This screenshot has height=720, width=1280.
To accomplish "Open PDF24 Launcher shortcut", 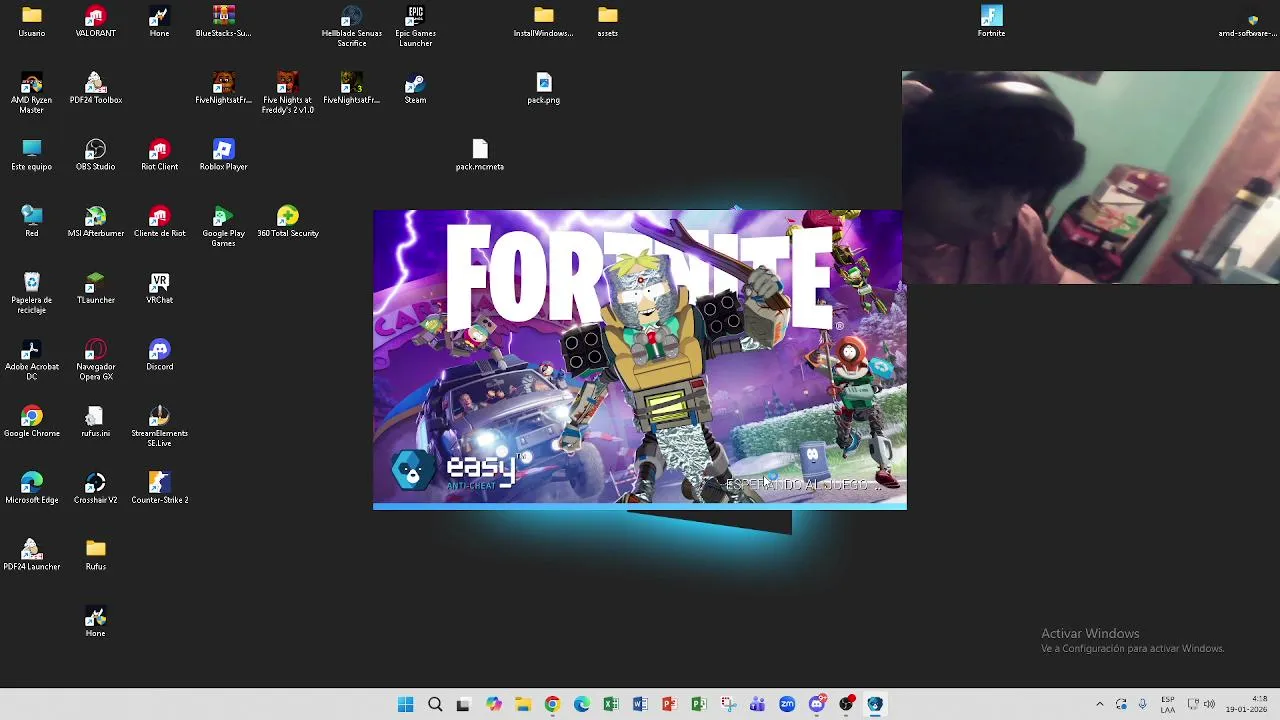I will click(x=31, y=555).
